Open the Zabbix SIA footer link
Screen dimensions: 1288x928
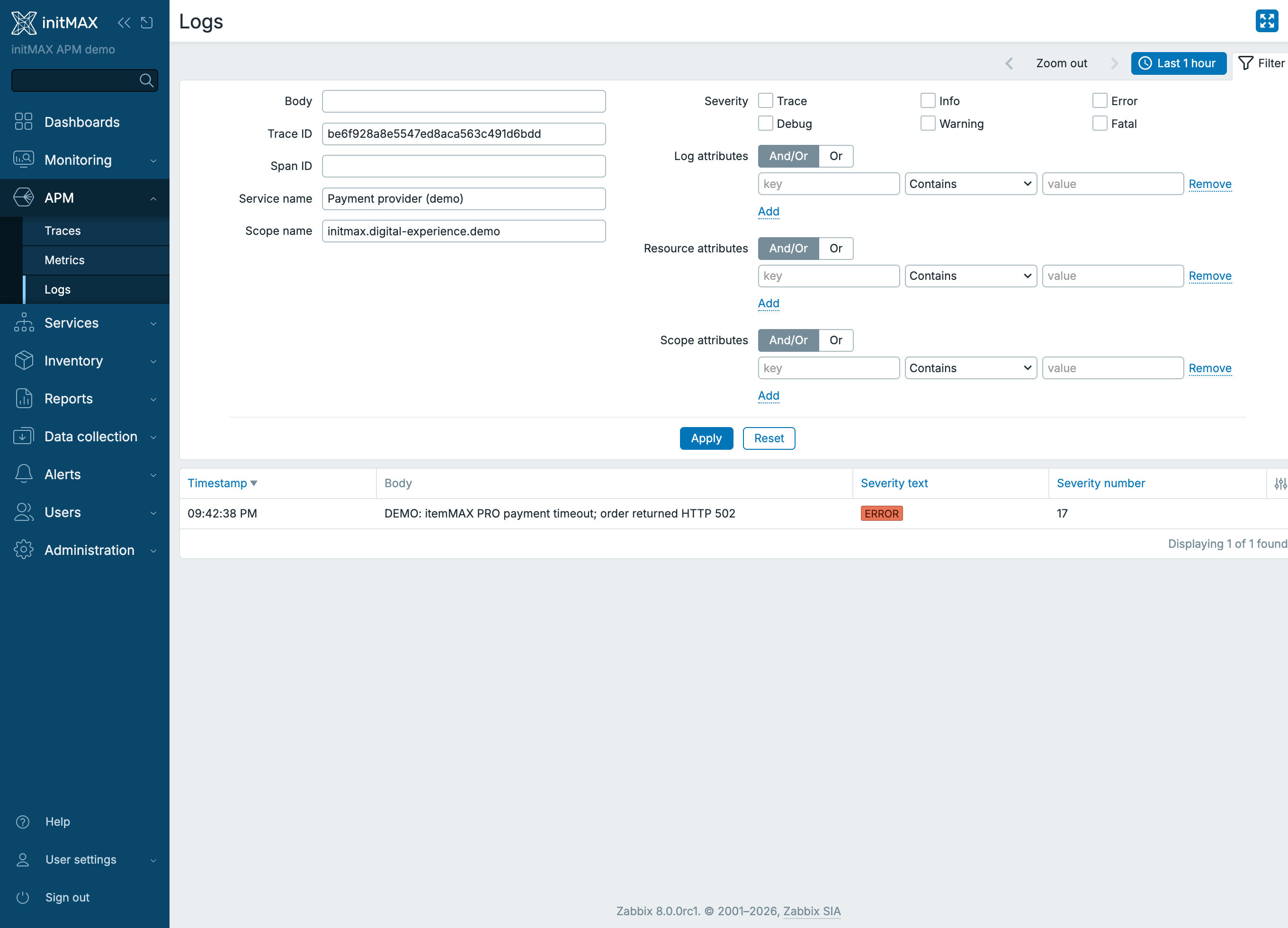coord(812,911)
